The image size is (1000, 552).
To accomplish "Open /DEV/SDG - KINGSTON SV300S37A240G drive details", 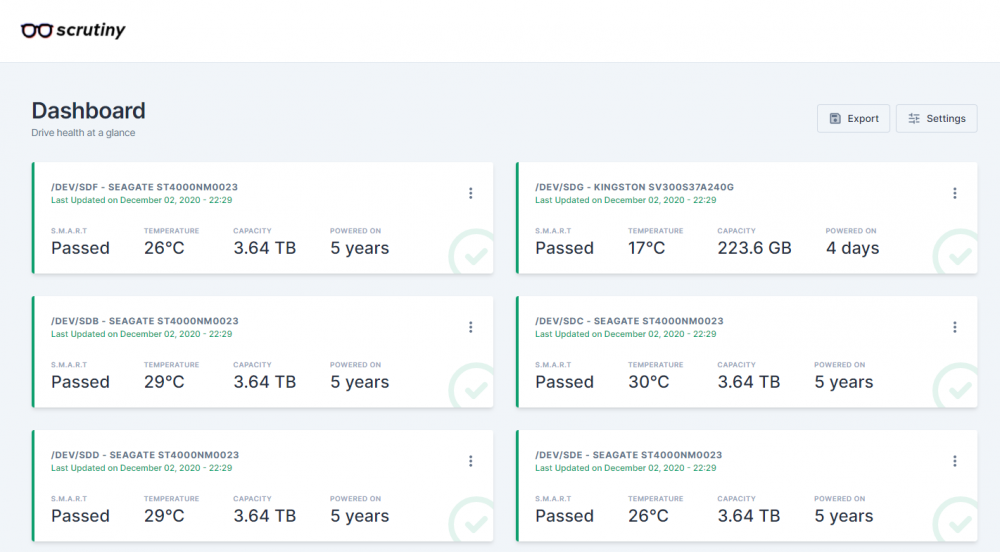I will tap(635, 187).
